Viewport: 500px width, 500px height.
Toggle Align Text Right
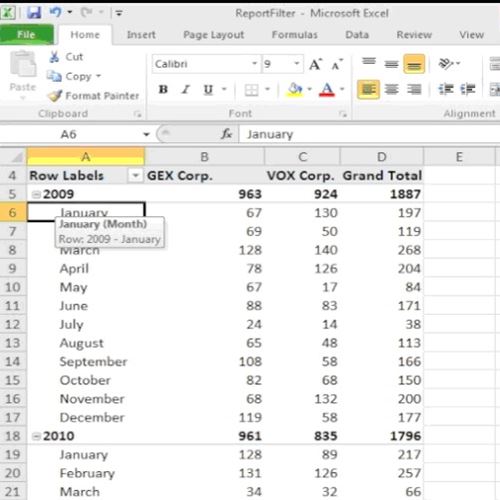(414, 89)
